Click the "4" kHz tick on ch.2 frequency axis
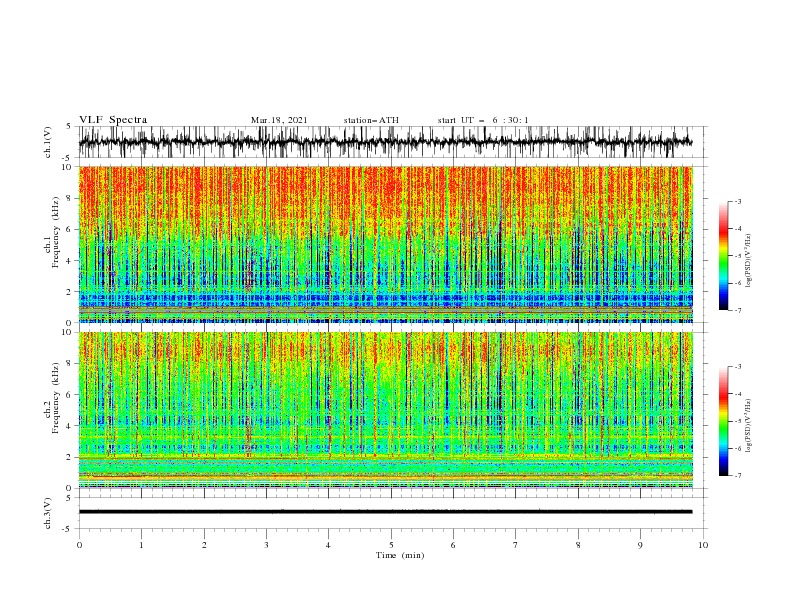 (71, 426)
